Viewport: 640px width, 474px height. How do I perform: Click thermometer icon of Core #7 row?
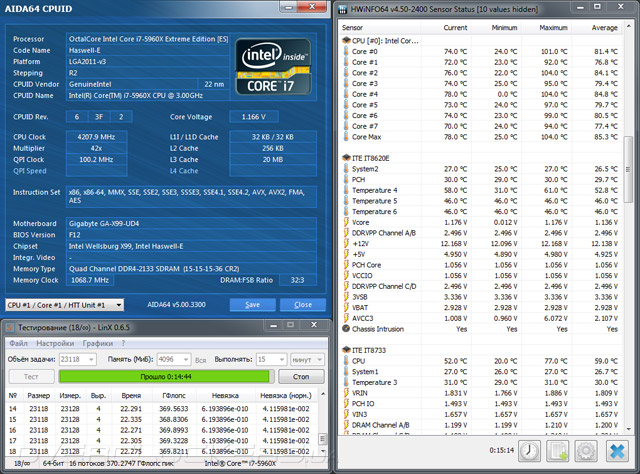point(346,126)
